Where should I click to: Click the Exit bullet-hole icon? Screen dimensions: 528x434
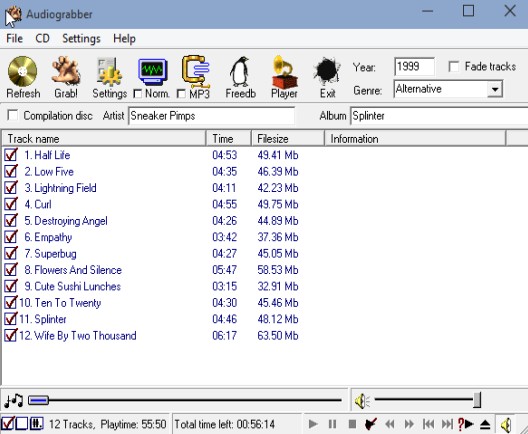tap(327, 71)
